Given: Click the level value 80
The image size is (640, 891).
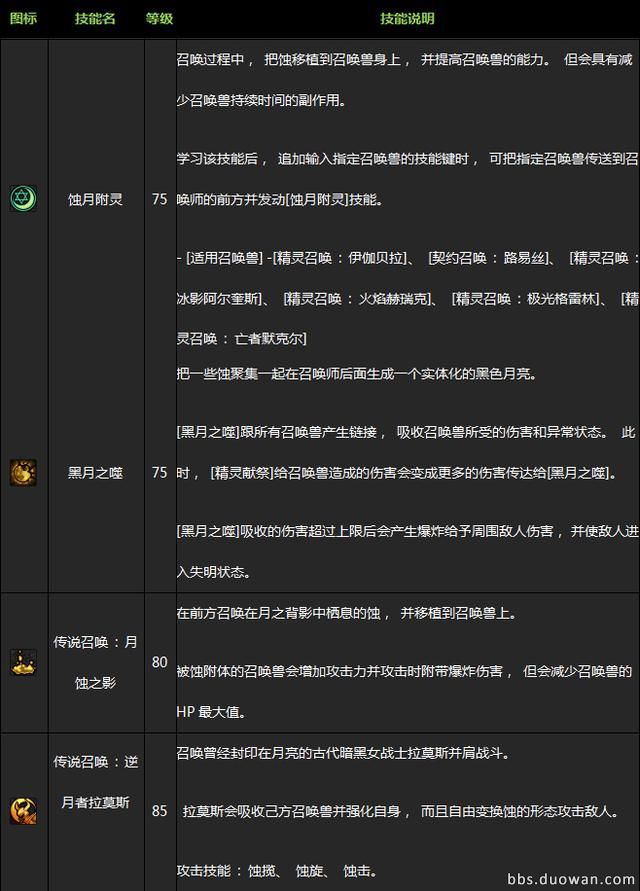Looking at the screenshot, I should [160, 663].
